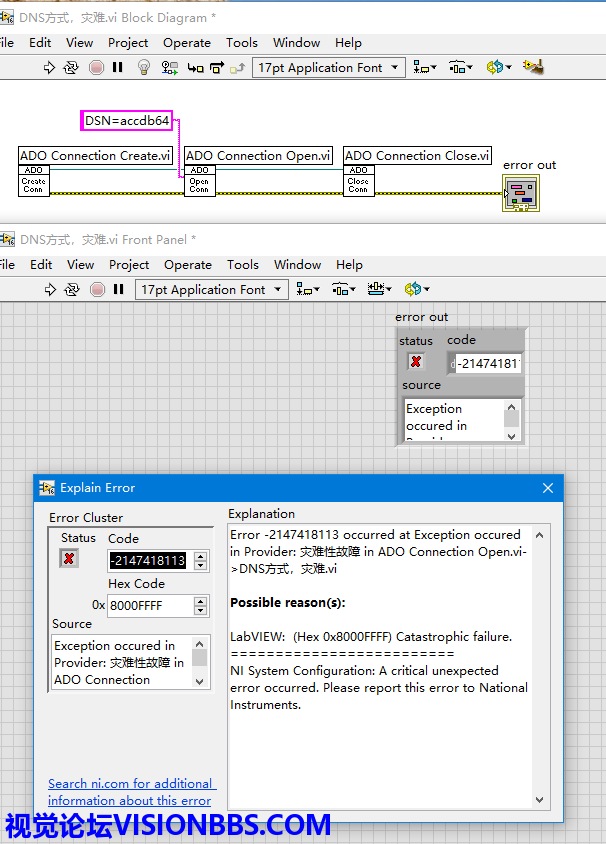Open Reorder menu in Front Panel toolbar
This screenshot has height=844, width=606.
tap(417, 290)
